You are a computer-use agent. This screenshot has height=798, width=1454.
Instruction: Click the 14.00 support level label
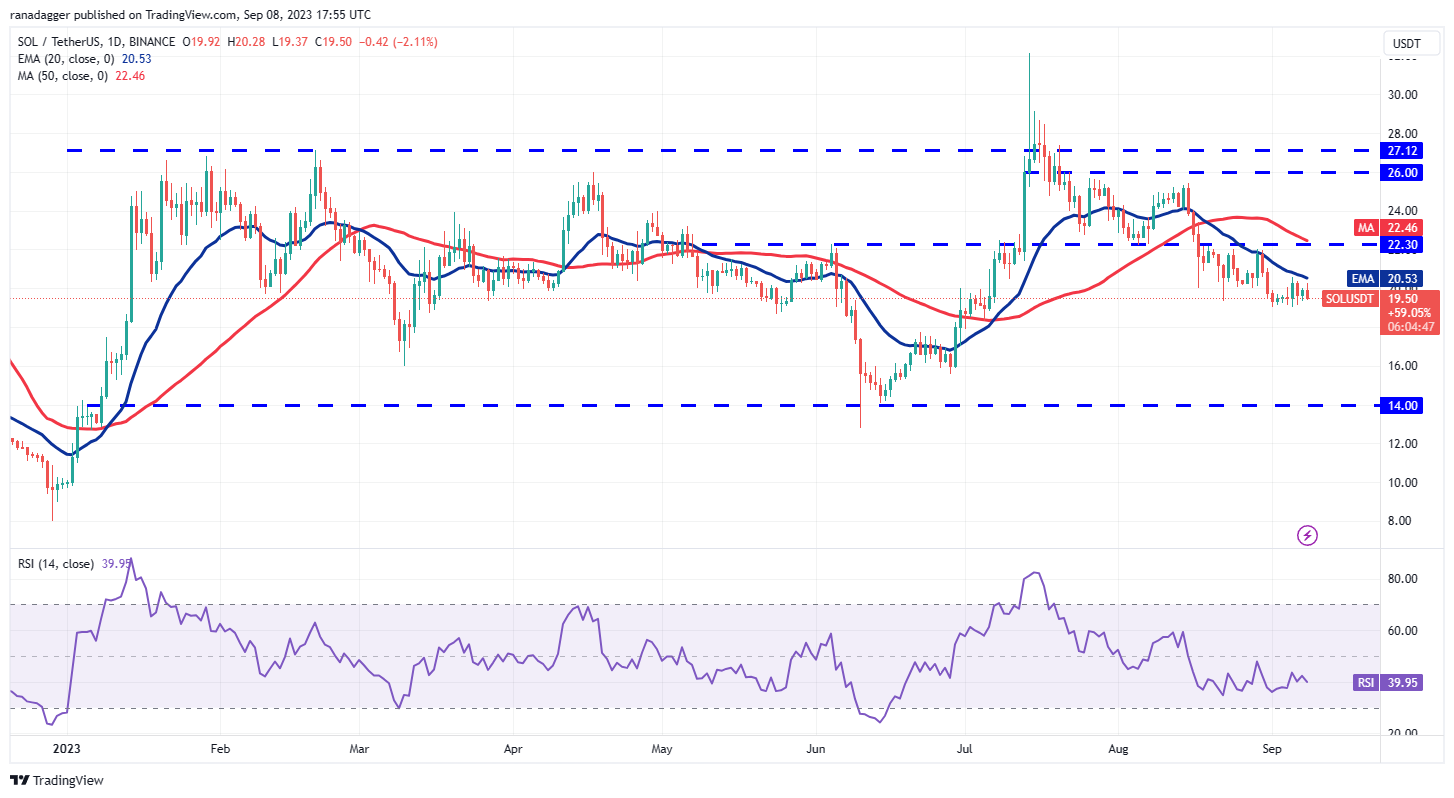click(x=1400, y=405)
